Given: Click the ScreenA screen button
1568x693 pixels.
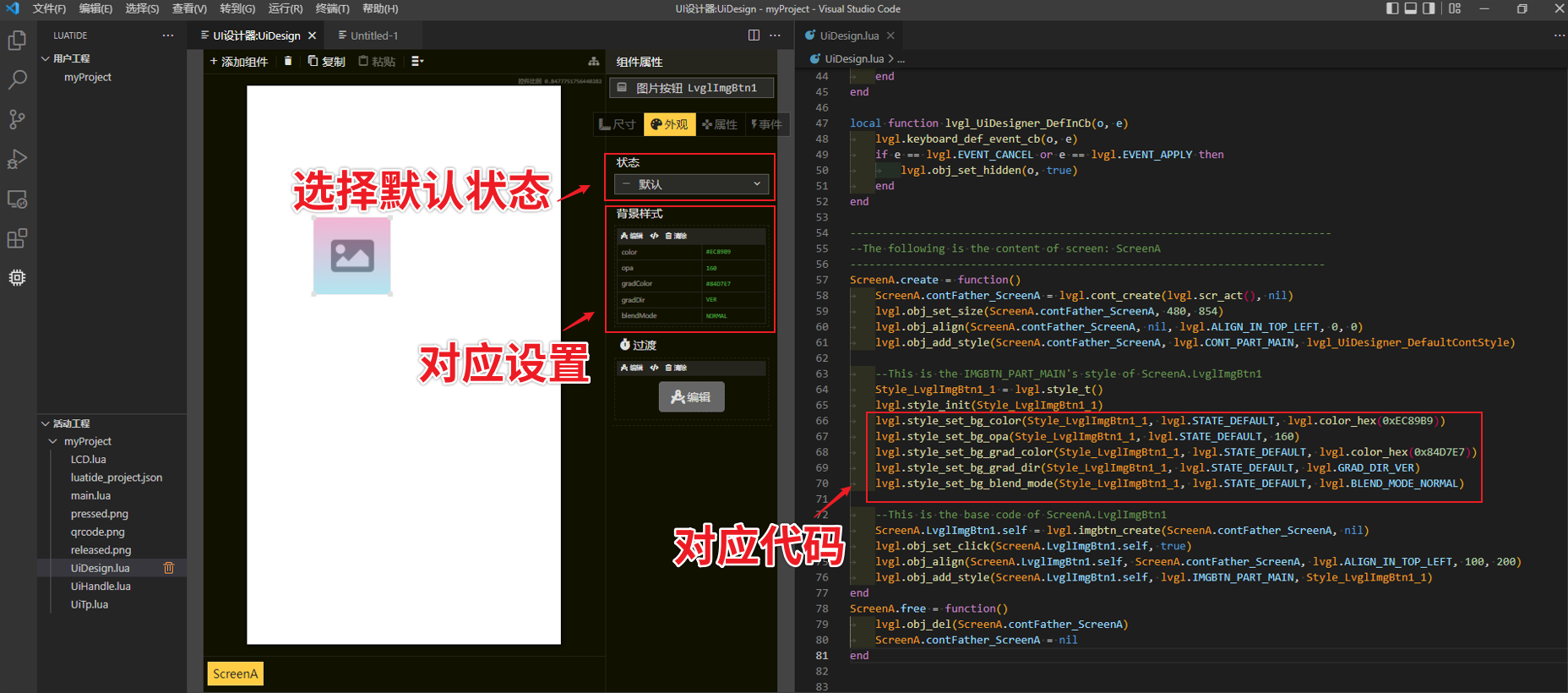Looking at the screenshot, I should [236, 674].
